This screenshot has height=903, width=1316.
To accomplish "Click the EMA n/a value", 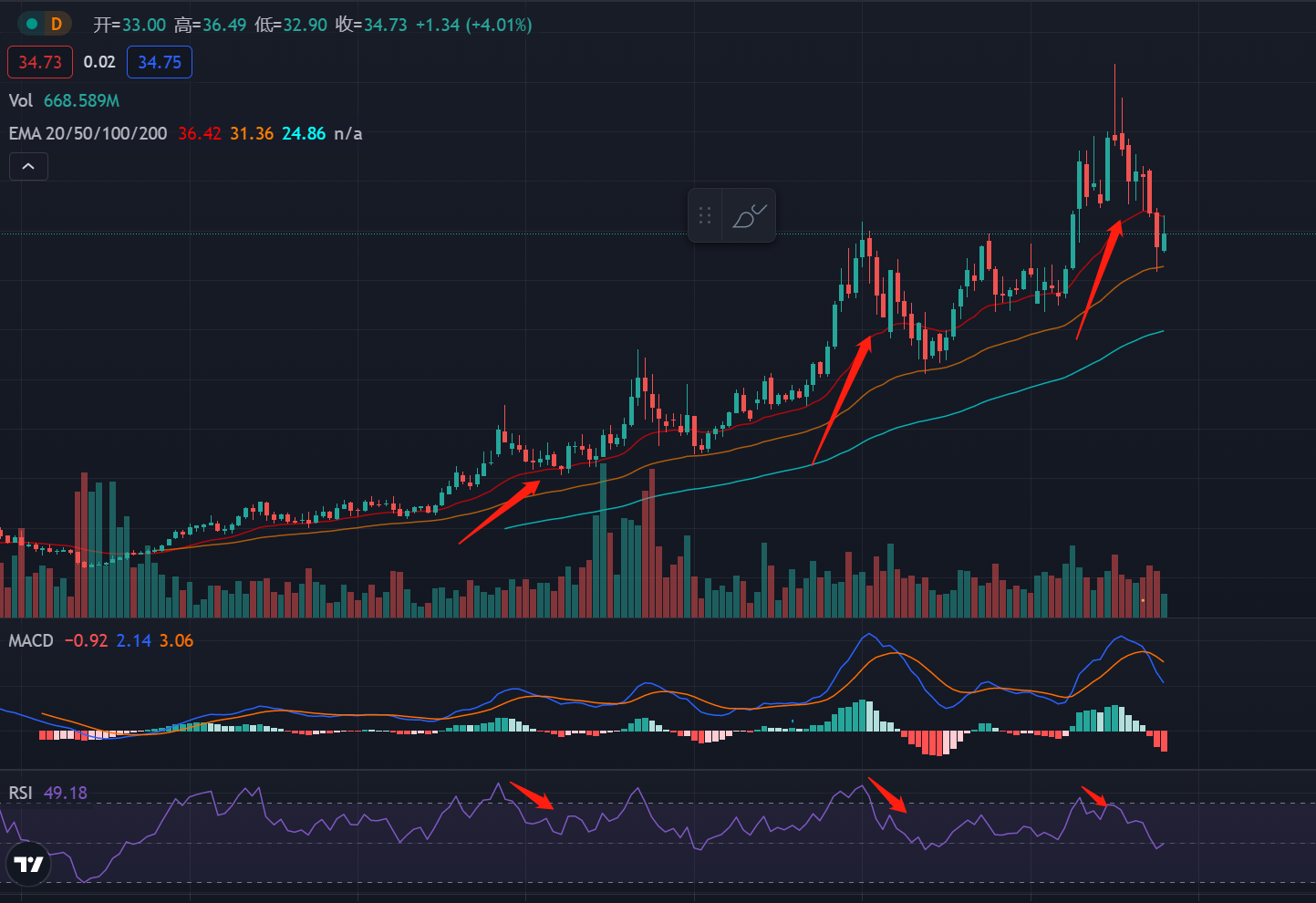I will pyautogui.click(x=348, y=133).
